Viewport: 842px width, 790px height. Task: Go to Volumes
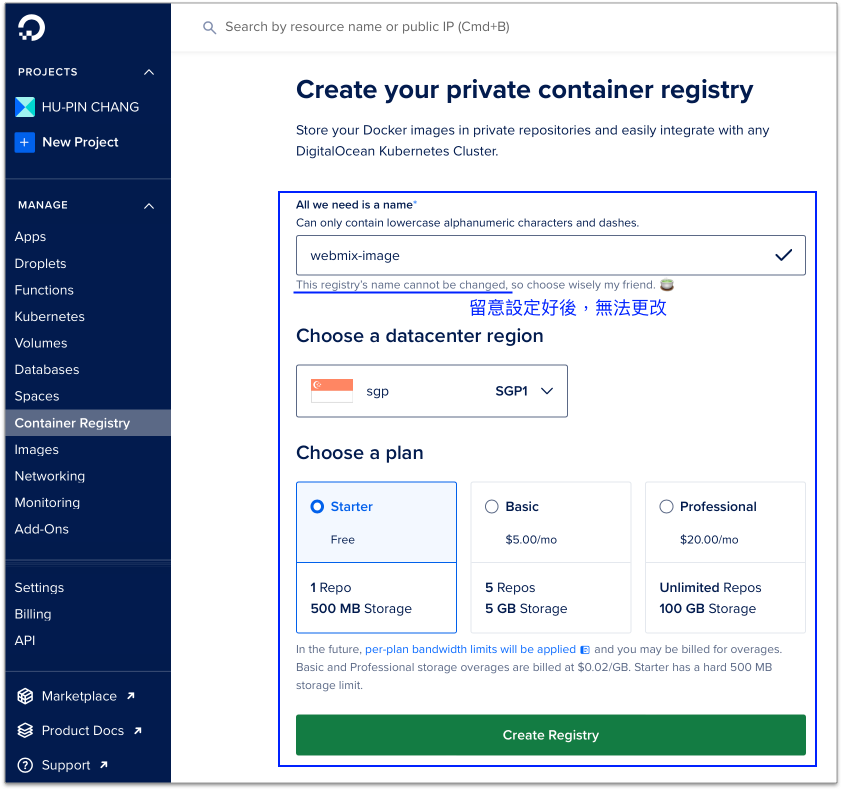coord(41,343)
